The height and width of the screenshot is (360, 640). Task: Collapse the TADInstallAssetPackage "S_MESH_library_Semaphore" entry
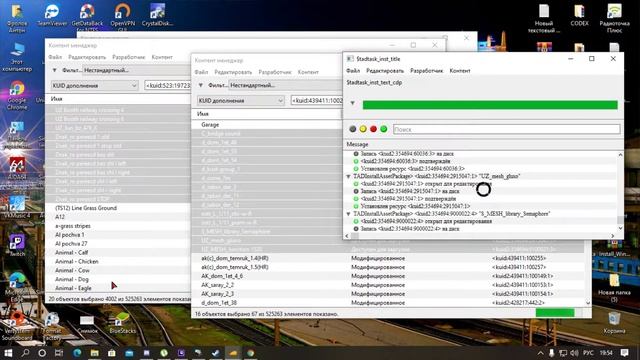pos(348,214)
